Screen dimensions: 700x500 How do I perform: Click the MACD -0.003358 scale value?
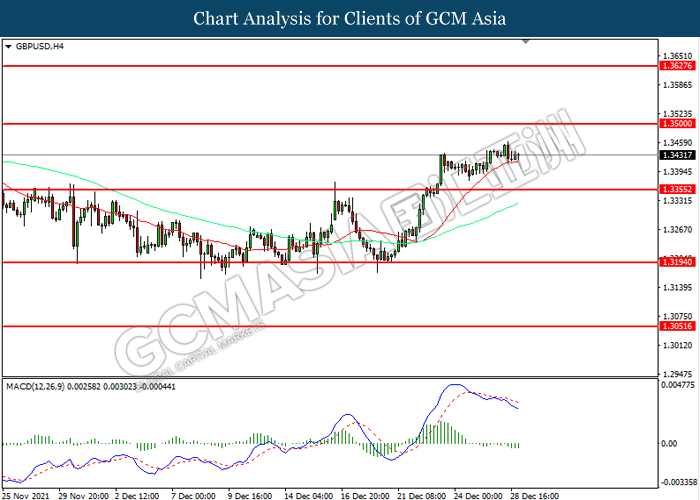[679, 482]
